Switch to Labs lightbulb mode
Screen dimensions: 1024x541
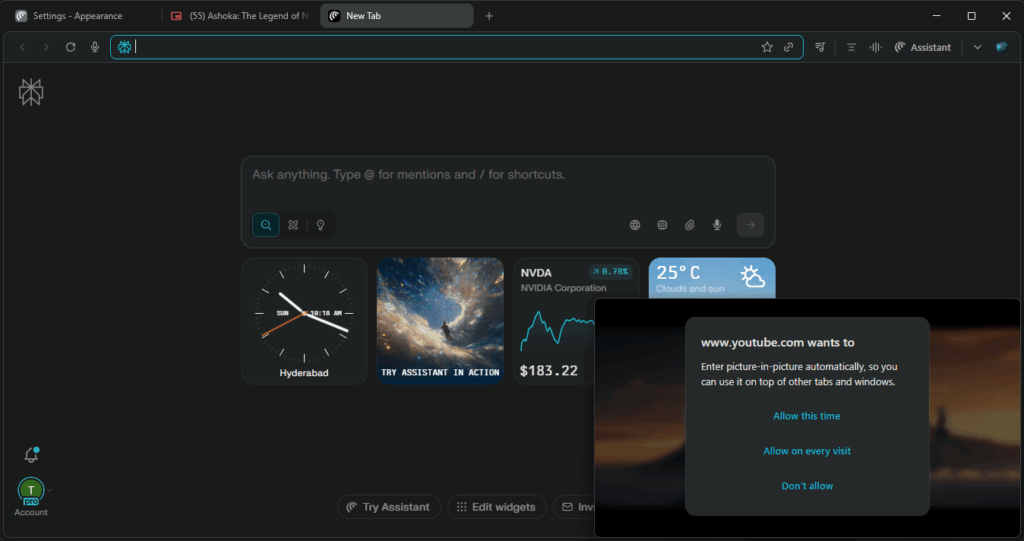(321, 225)
